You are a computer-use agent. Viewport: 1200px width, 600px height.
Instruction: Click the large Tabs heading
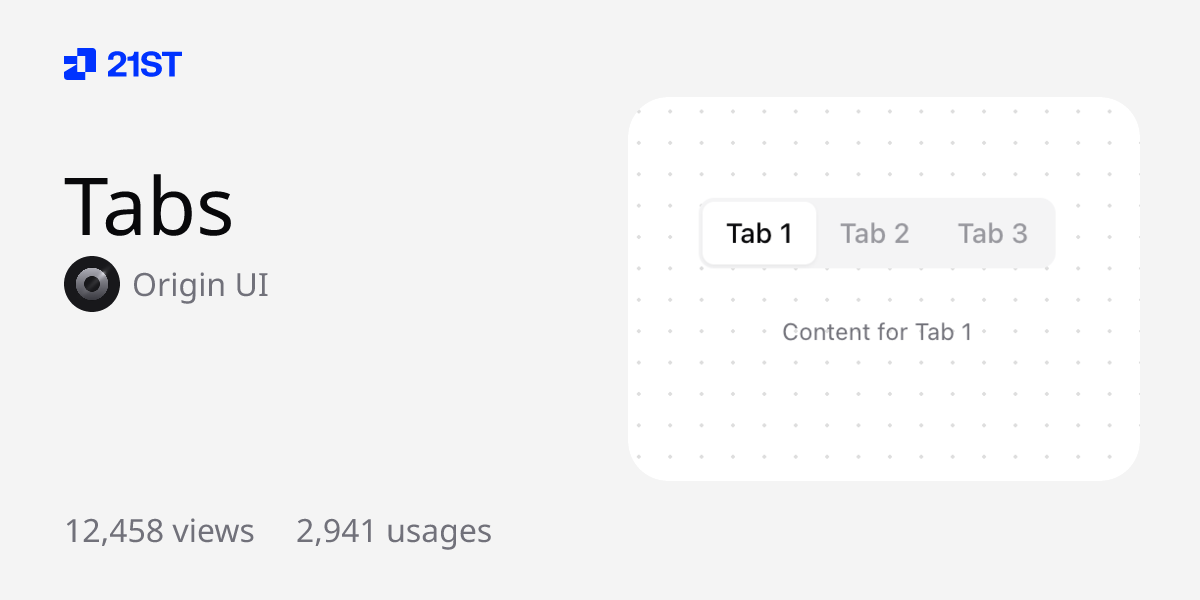[x=149, y=205]
